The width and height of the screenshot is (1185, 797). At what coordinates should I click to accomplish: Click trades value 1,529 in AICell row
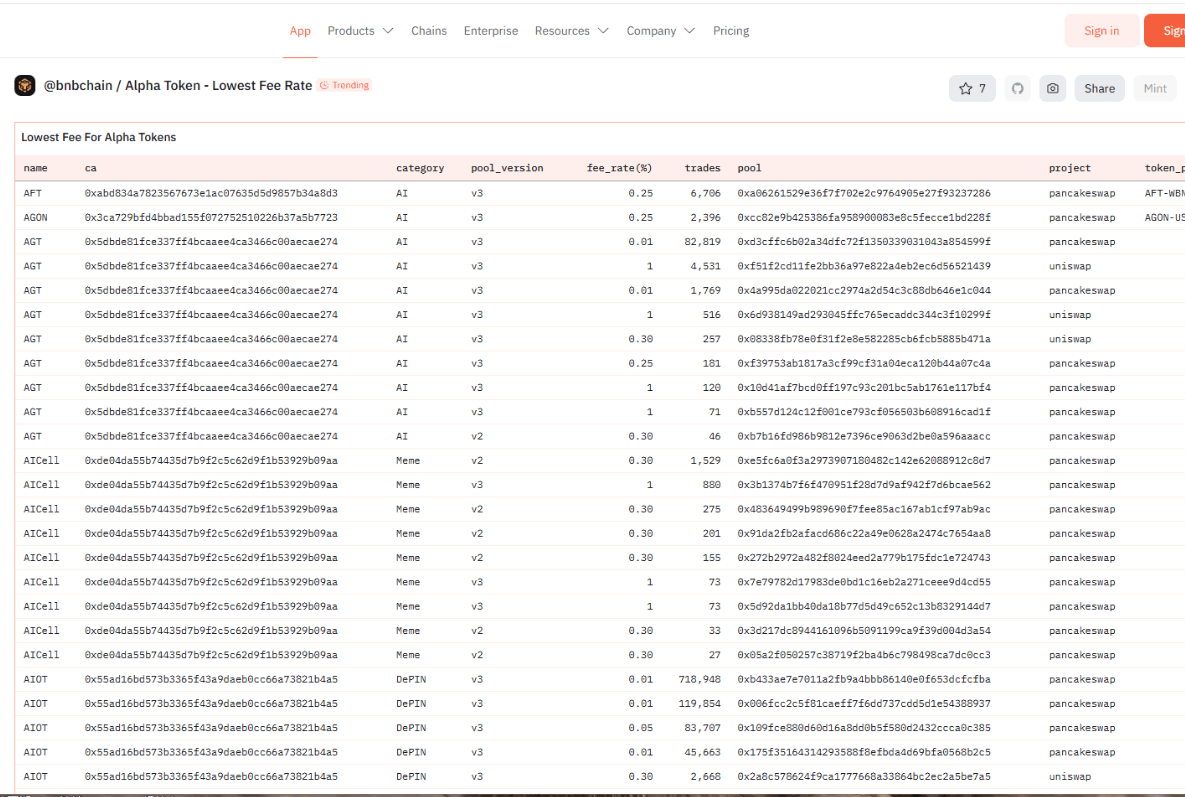tap(705, 460)
